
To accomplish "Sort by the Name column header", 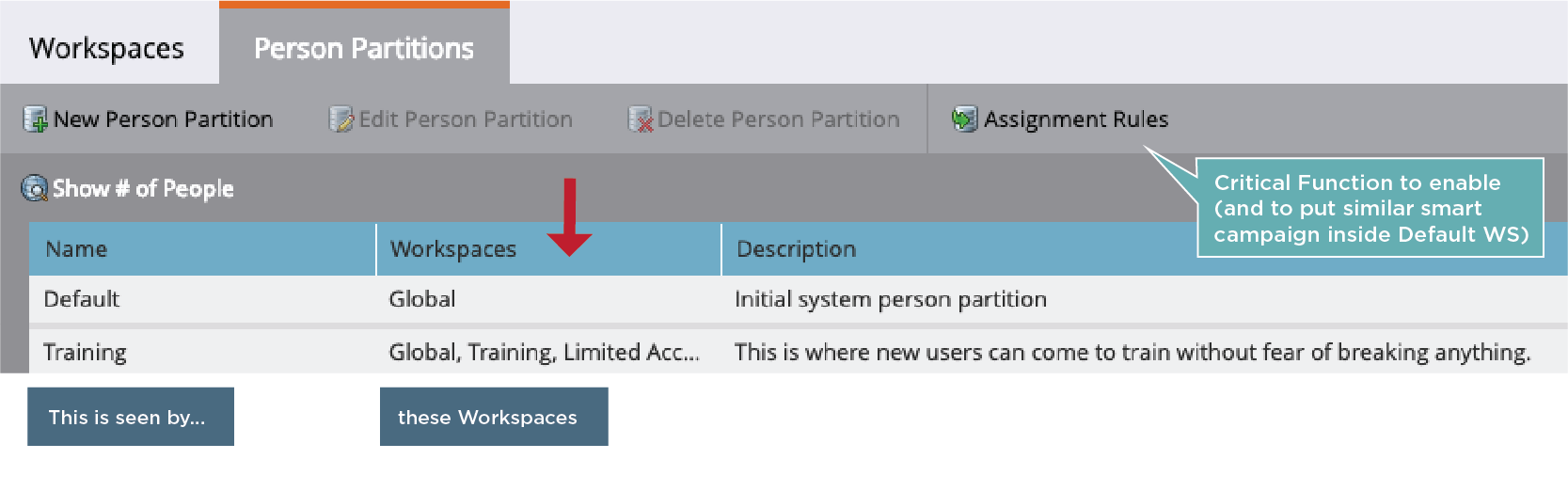I will tap(76, 249).
